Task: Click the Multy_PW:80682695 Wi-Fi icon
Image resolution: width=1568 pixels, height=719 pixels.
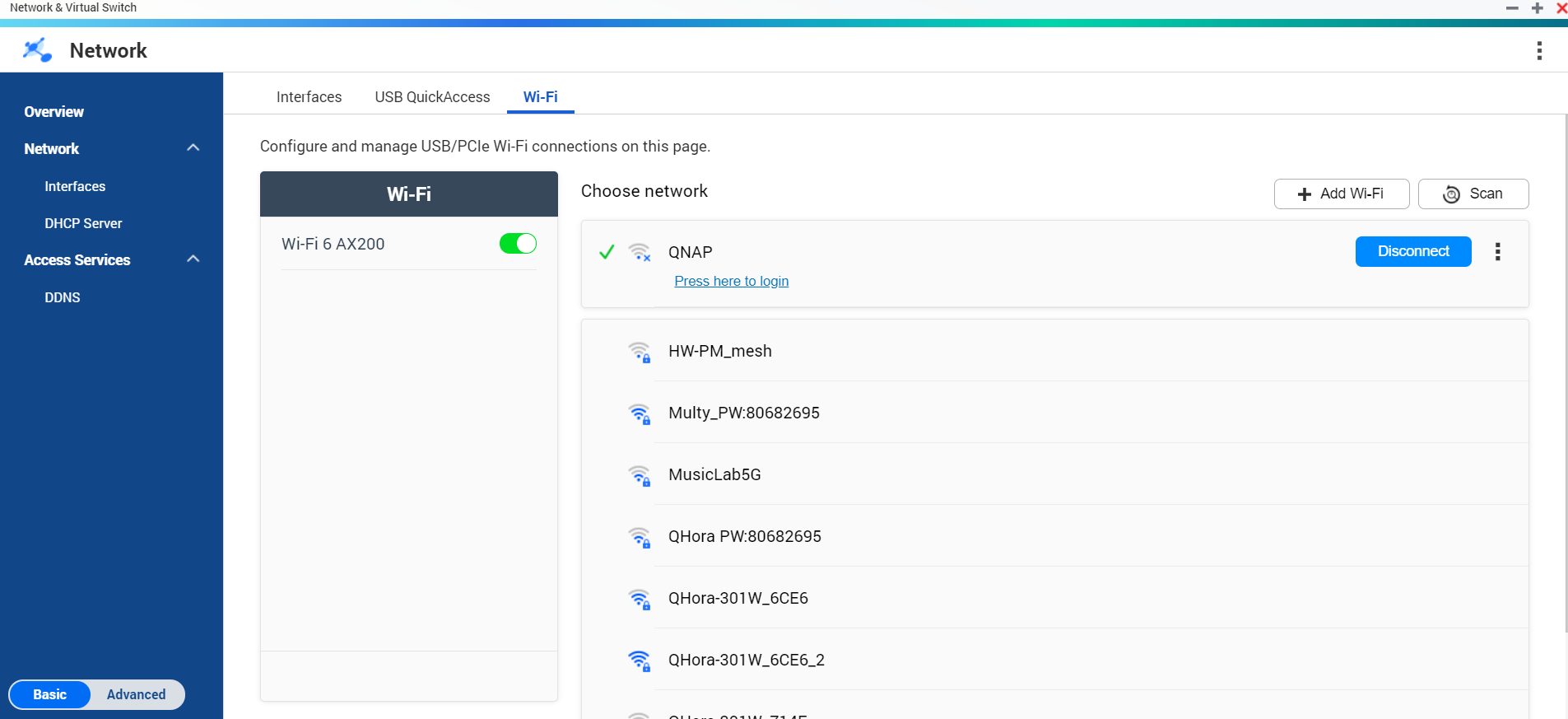Action: click(x=640, y=413)
